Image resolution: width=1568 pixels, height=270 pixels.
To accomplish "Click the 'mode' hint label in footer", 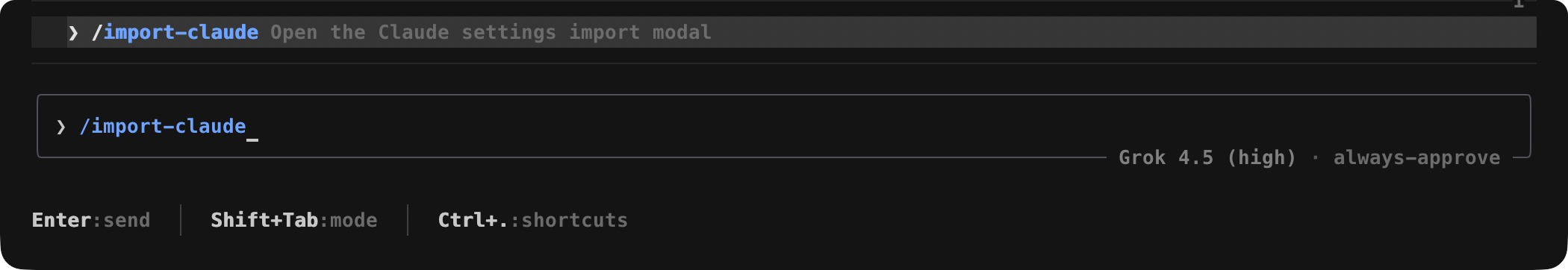I will click(x=354, y=220).
